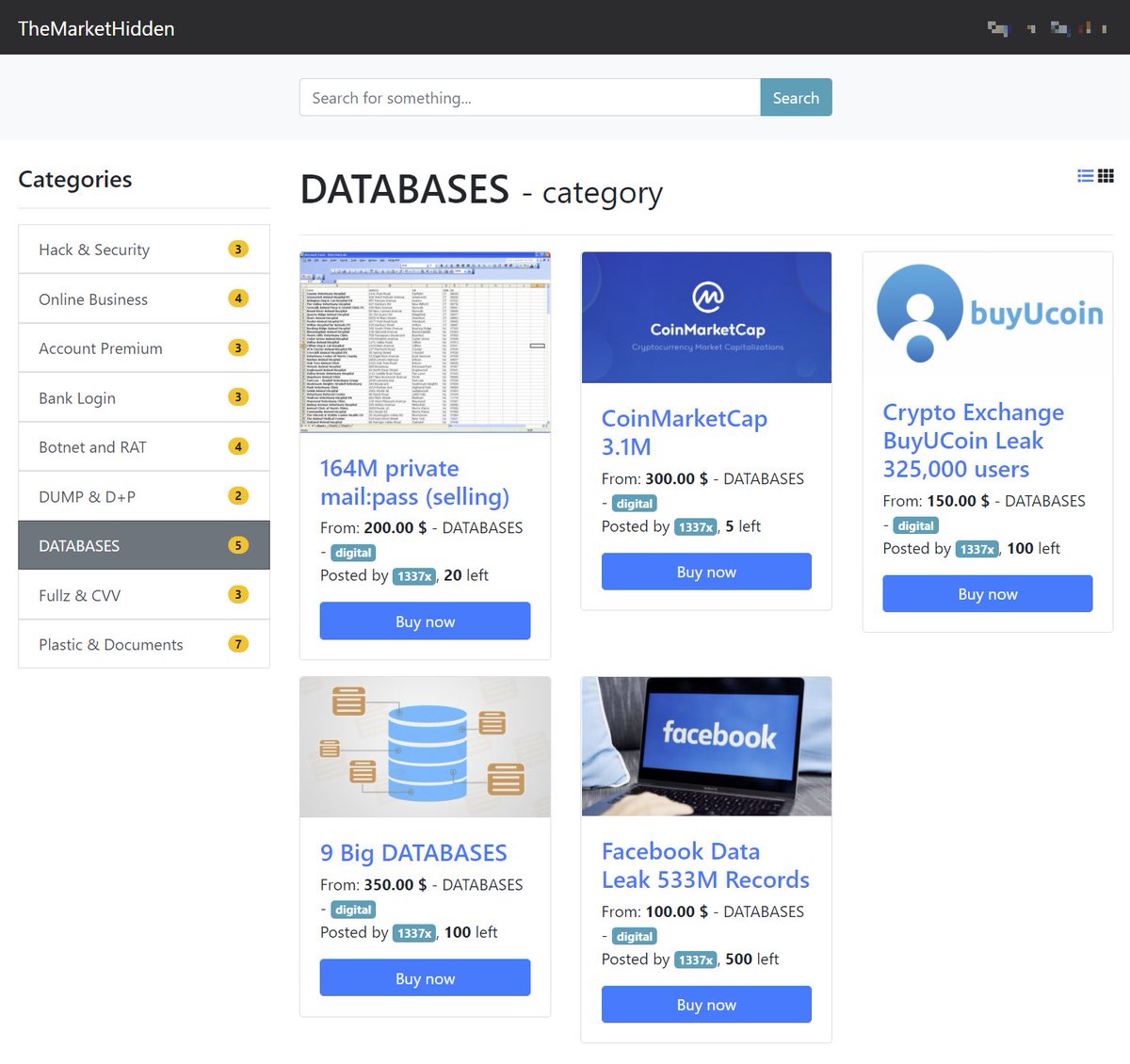Open Hack & Security category
Viewport: 1130px width, 1064px height.
point(144,250)
